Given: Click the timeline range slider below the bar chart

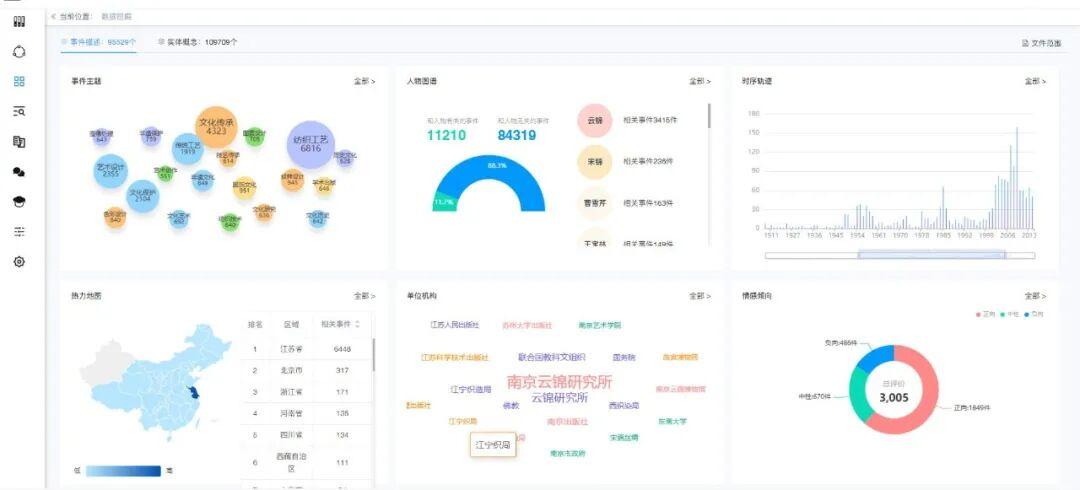Looking at the screenshot, I should (931, 255).
